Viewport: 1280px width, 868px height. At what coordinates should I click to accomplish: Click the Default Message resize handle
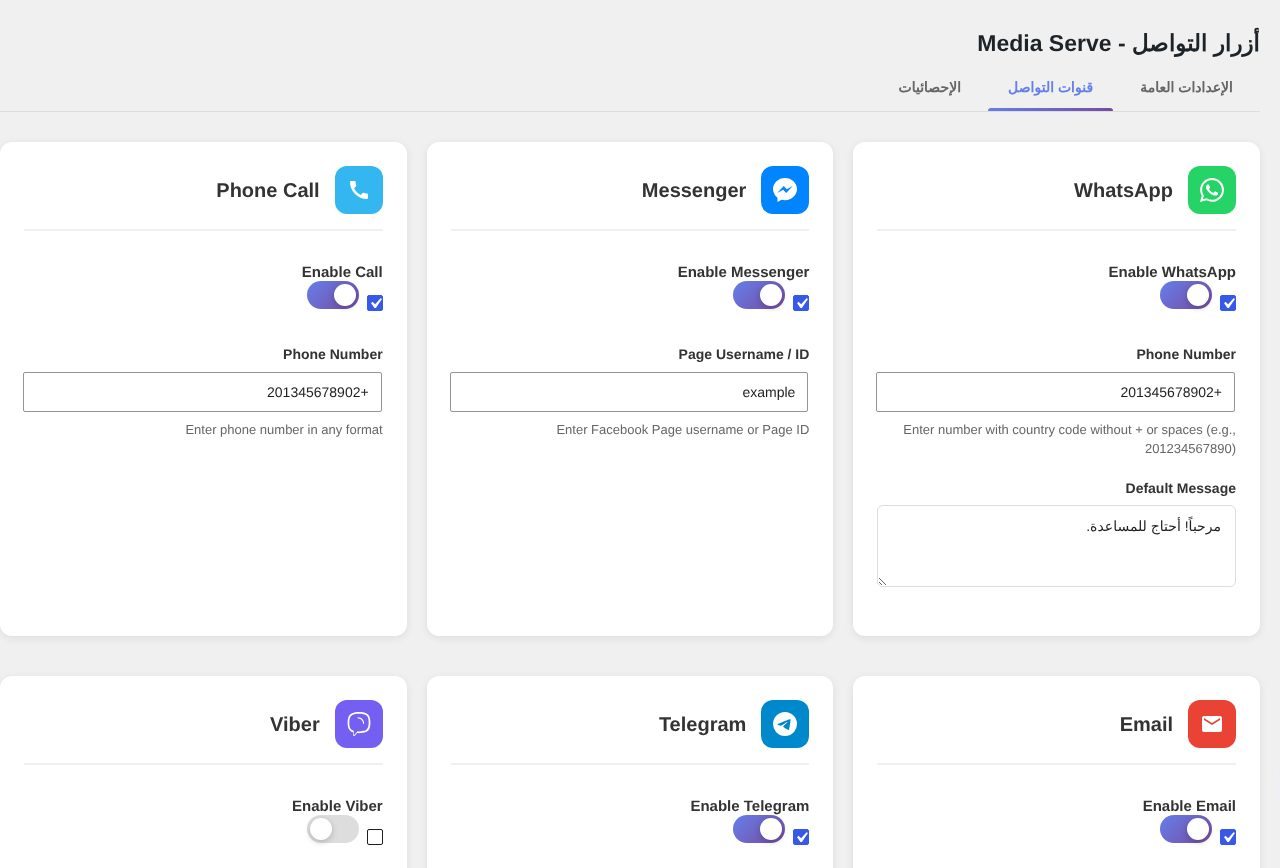tap(883, 581)
